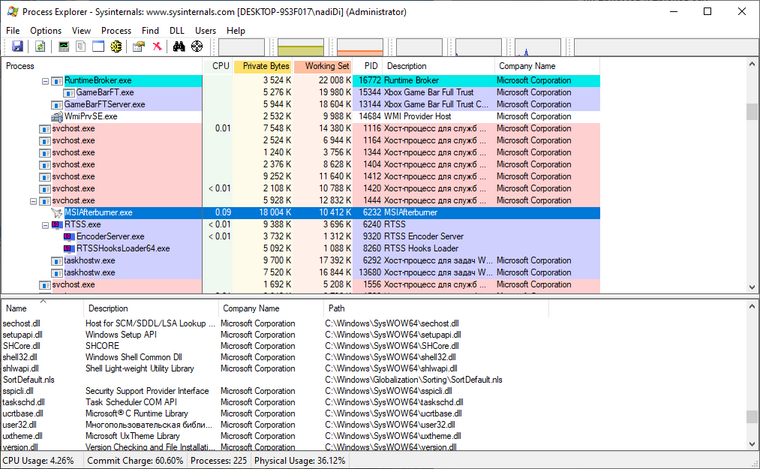Open the View menu

(x=81, y=31)
